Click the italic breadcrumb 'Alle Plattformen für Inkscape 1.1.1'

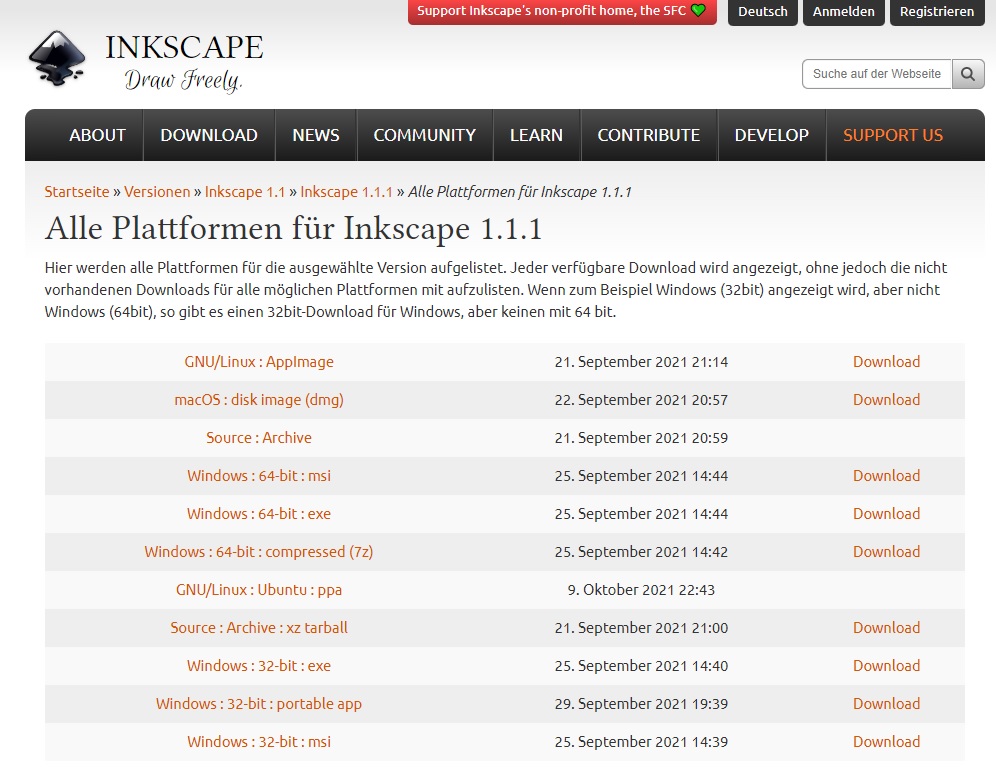pyautogui.click(x=520, y=192)
